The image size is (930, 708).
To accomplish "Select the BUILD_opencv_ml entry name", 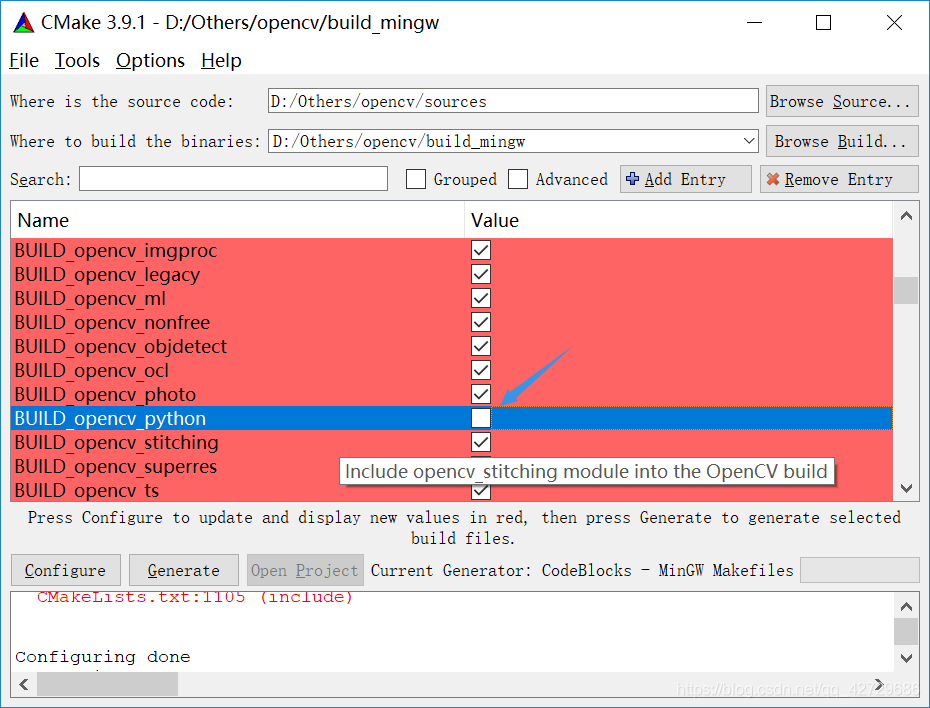I will (x=90, y=298).
